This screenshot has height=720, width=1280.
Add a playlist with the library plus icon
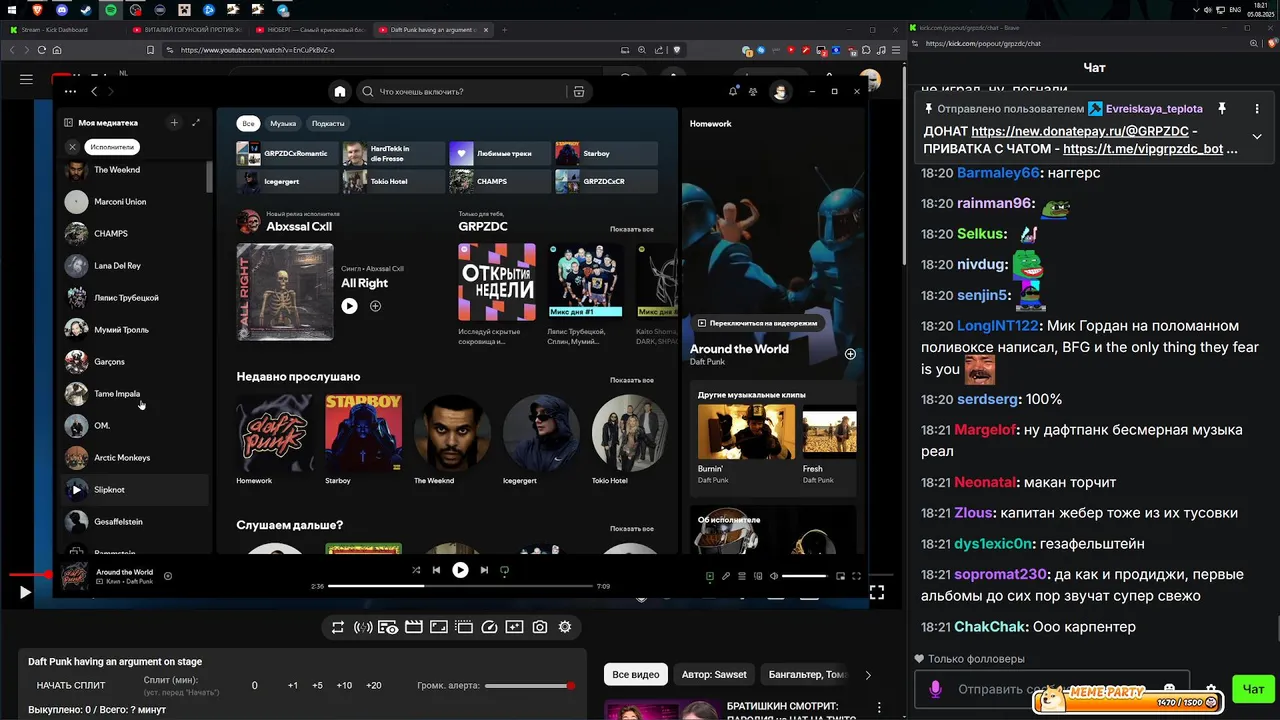tap(174, 122)
